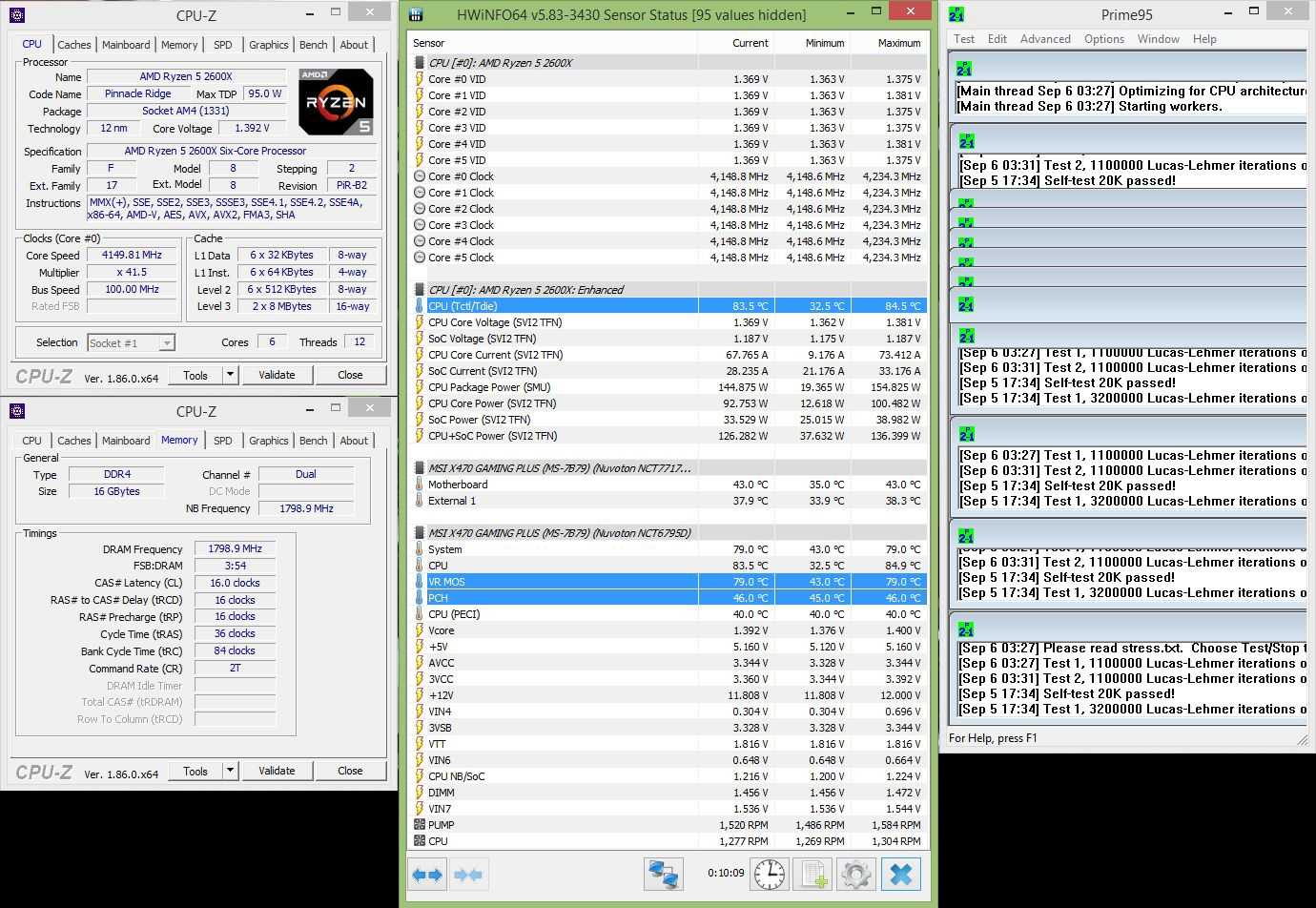
Task: Open the remote network monitoring icon
Action: point(664,874)
